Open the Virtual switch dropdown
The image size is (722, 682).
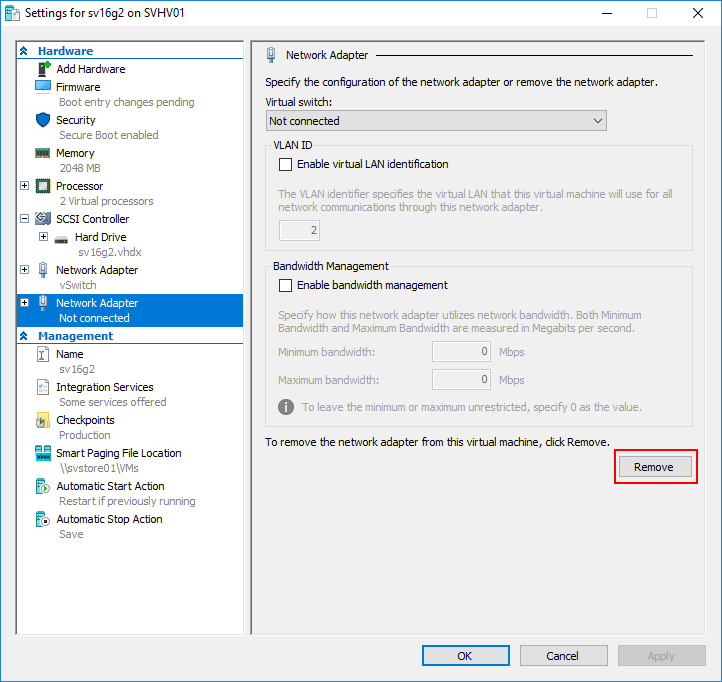[x=436, y=121]
